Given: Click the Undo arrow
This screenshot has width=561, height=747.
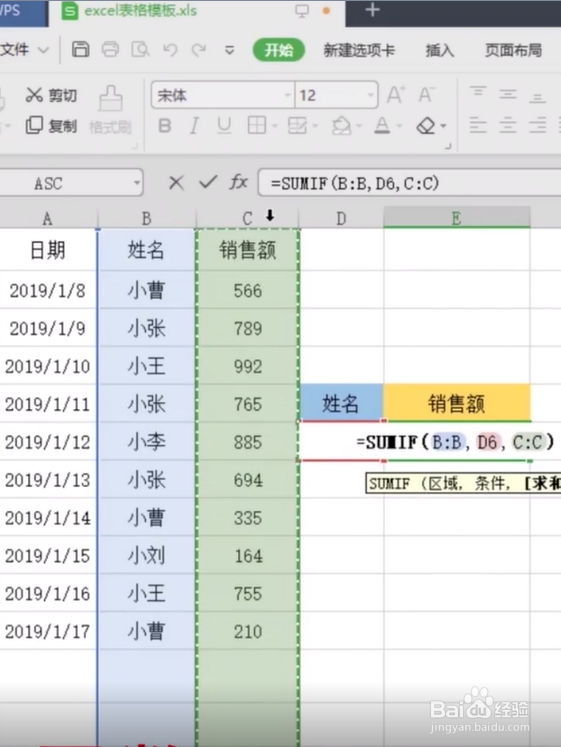Looking at the screenshot, I should [170, 50].
